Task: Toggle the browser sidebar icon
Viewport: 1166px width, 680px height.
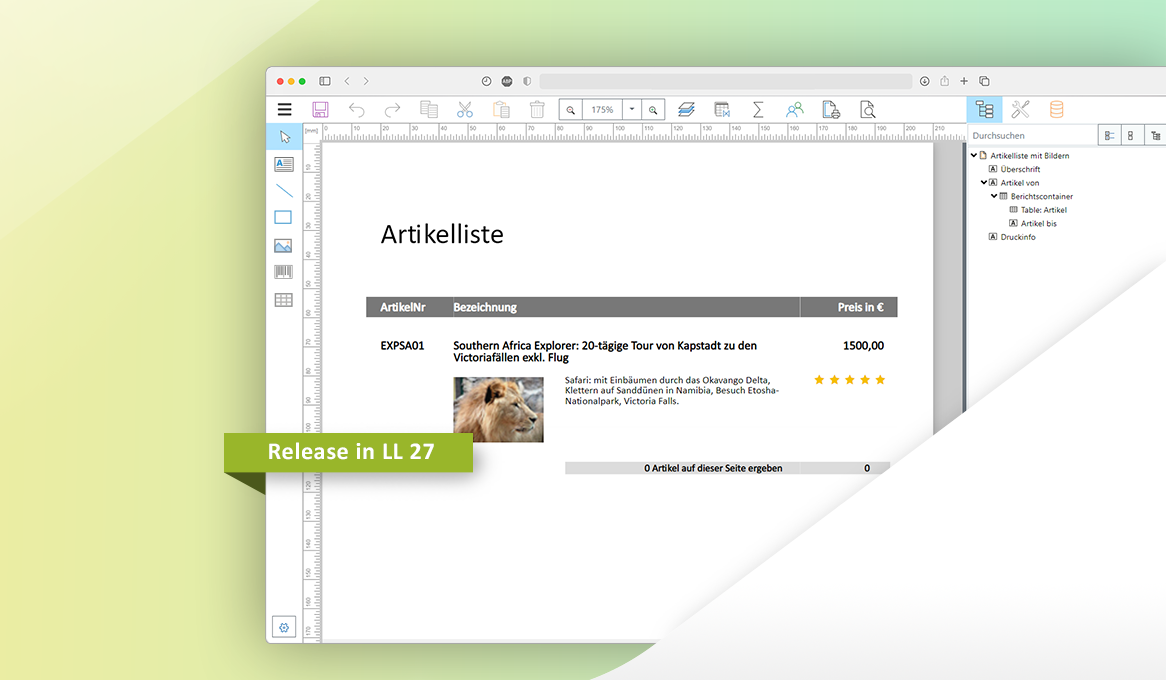Action: pos(325,81)
